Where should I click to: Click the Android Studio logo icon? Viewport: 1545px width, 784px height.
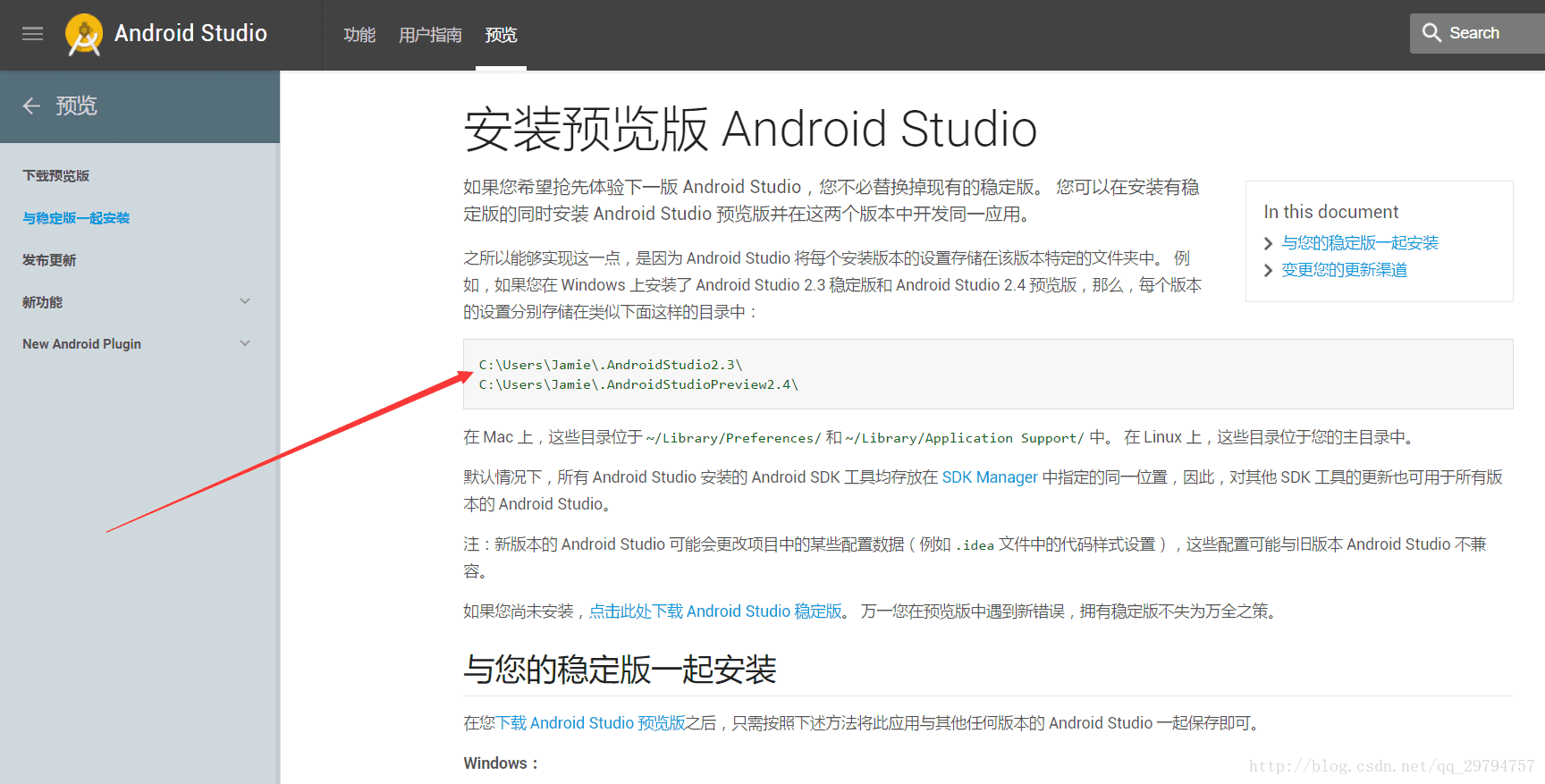click(84, 35)
